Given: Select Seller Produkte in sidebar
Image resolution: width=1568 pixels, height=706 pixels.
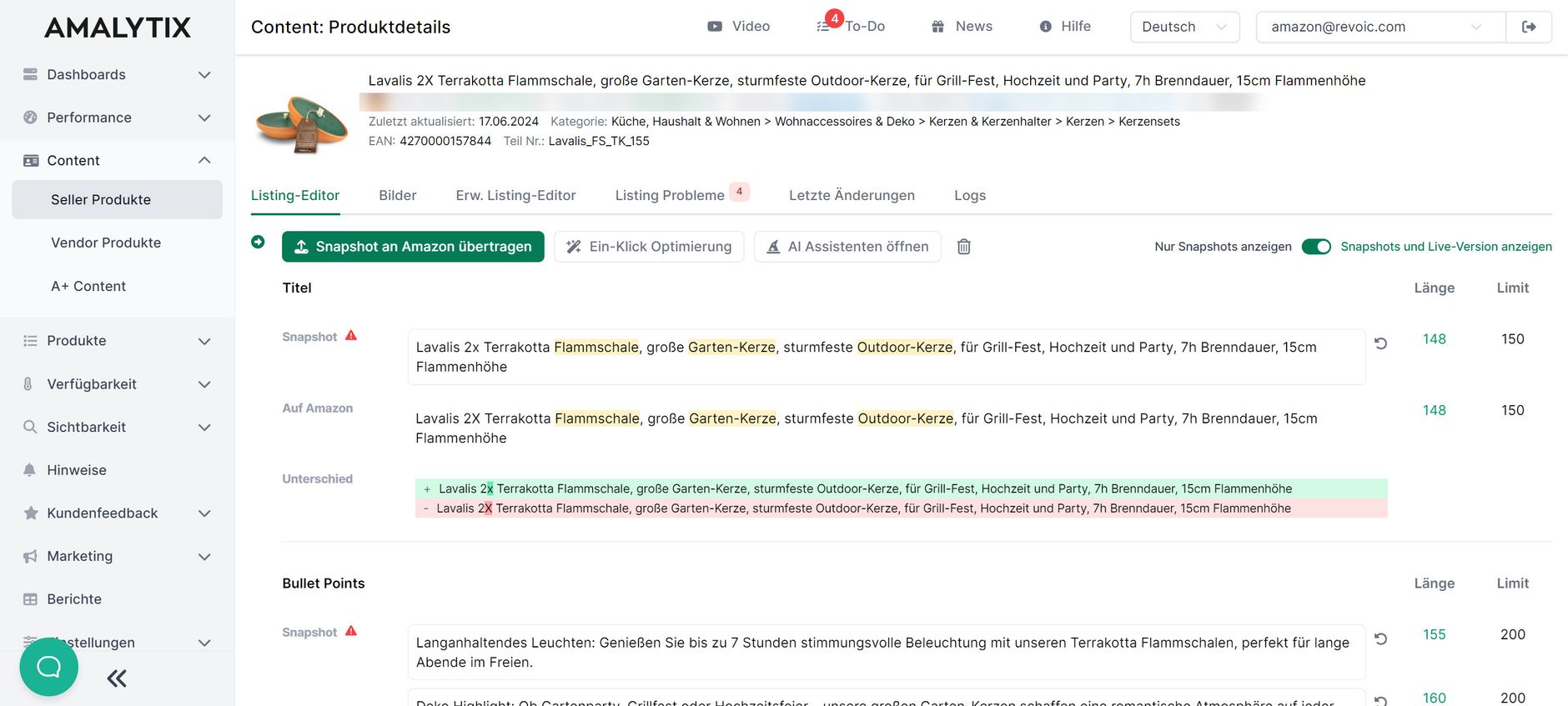Looking at the screenshot, I should [118, 200].
